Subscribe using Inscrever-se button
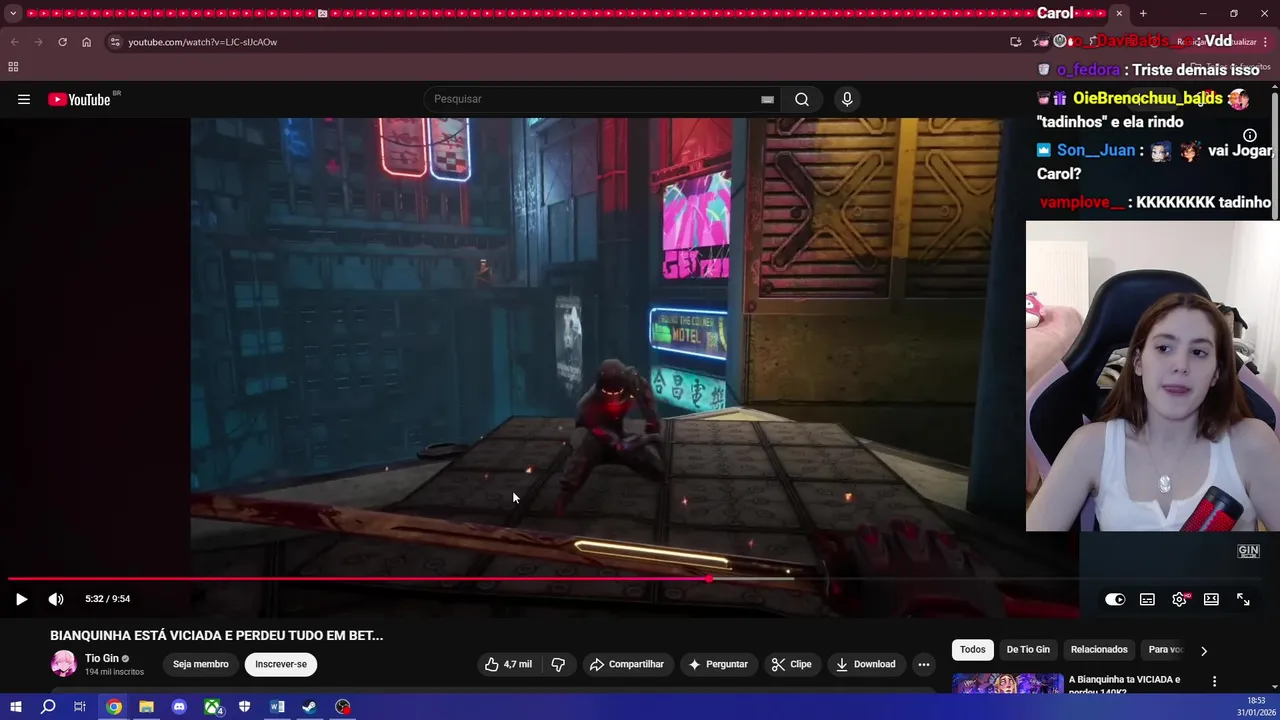Viewport: 1280px width, 720px height. click(x=281, y=664)
